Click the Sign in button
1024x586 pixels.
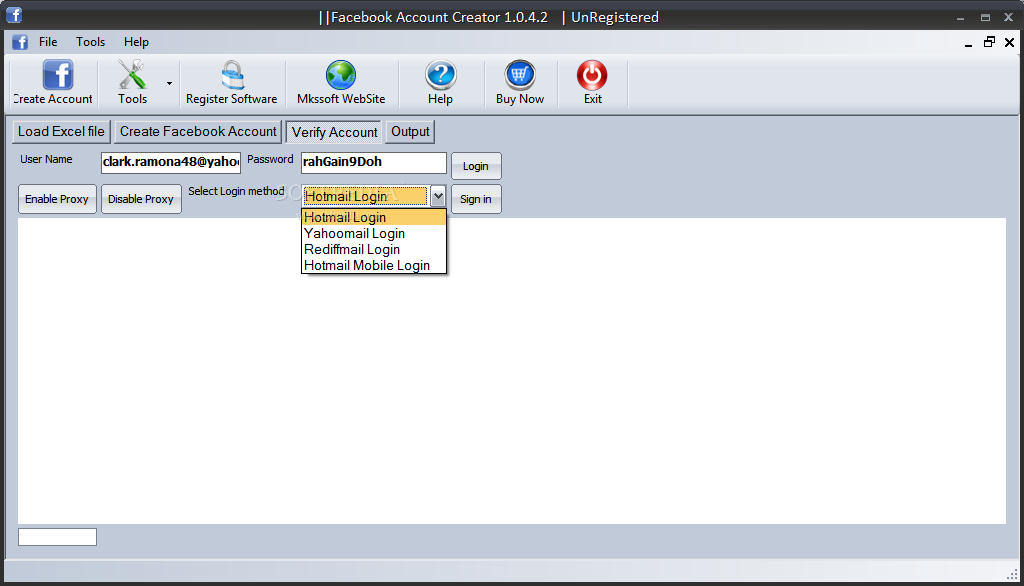pos(476,199)
